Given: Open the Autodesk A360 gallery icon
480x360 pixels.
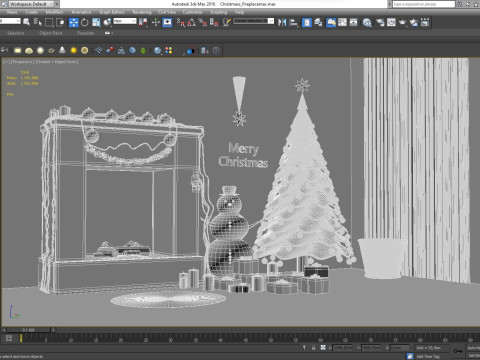Looking at the screenshot, I should 425,22.
